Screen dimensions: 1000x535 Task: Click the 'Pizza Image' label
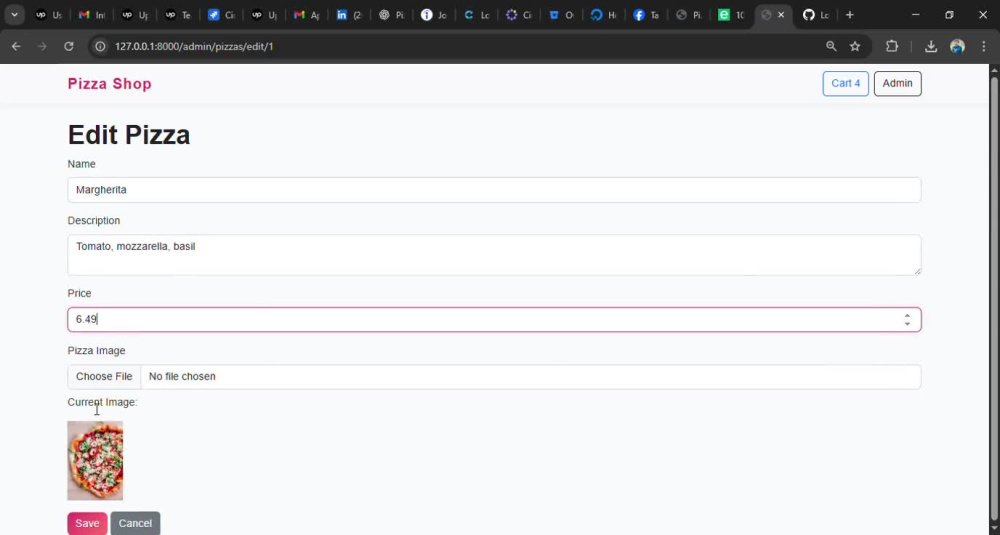click(x=96, y=351)
